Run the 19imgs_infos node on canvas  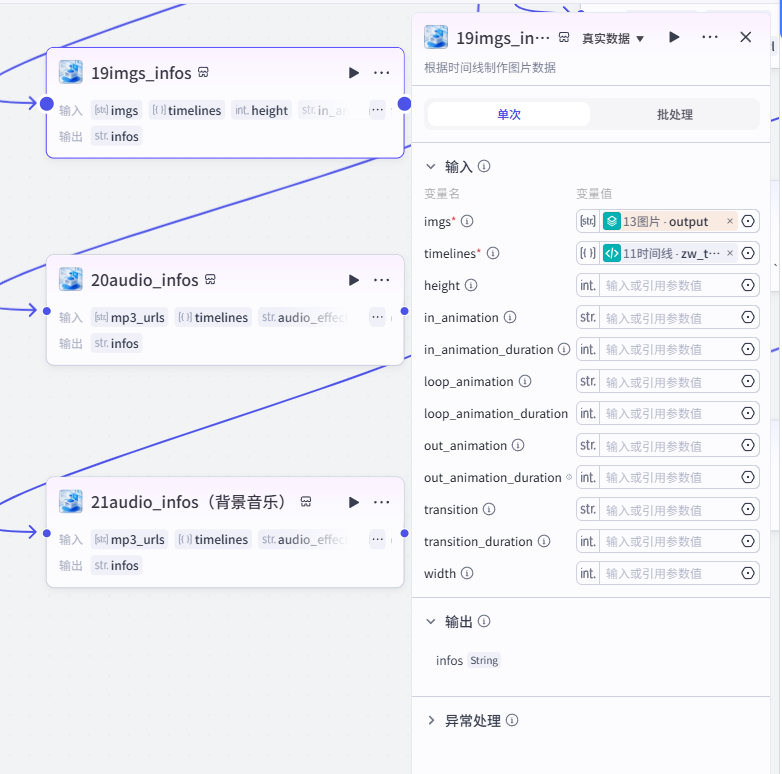coord(354,73)
